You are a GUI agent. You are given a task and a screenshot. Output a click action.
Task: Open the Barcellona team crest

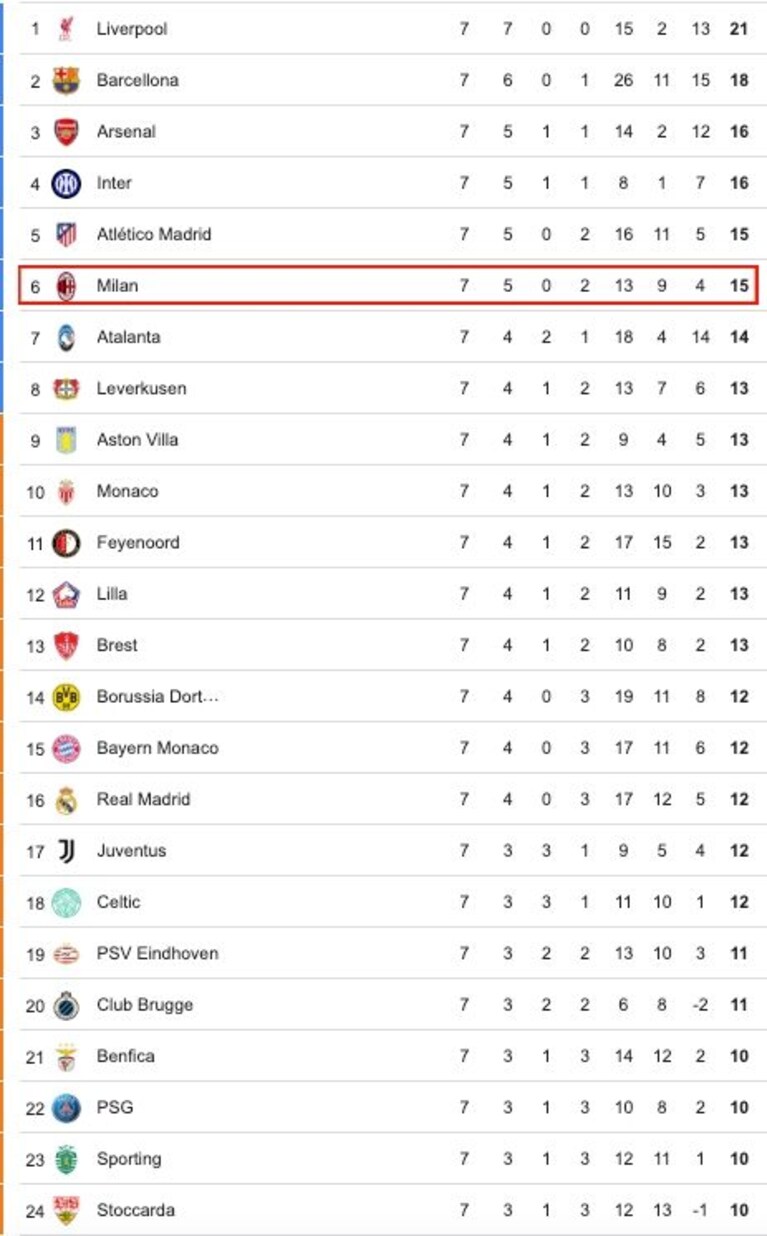click(x=66, y=80)
